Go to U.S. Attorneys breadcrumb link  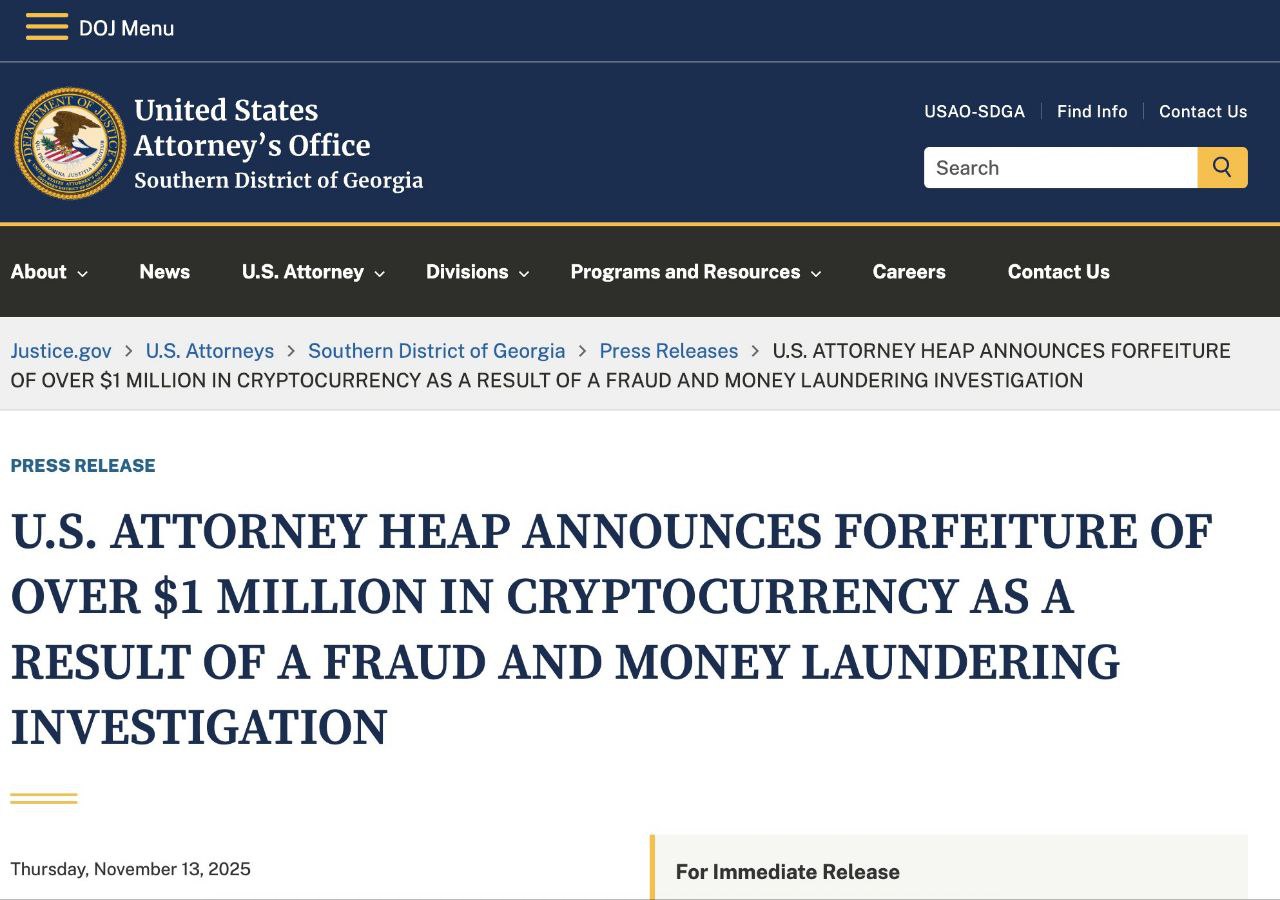click(x=210, y=351)
